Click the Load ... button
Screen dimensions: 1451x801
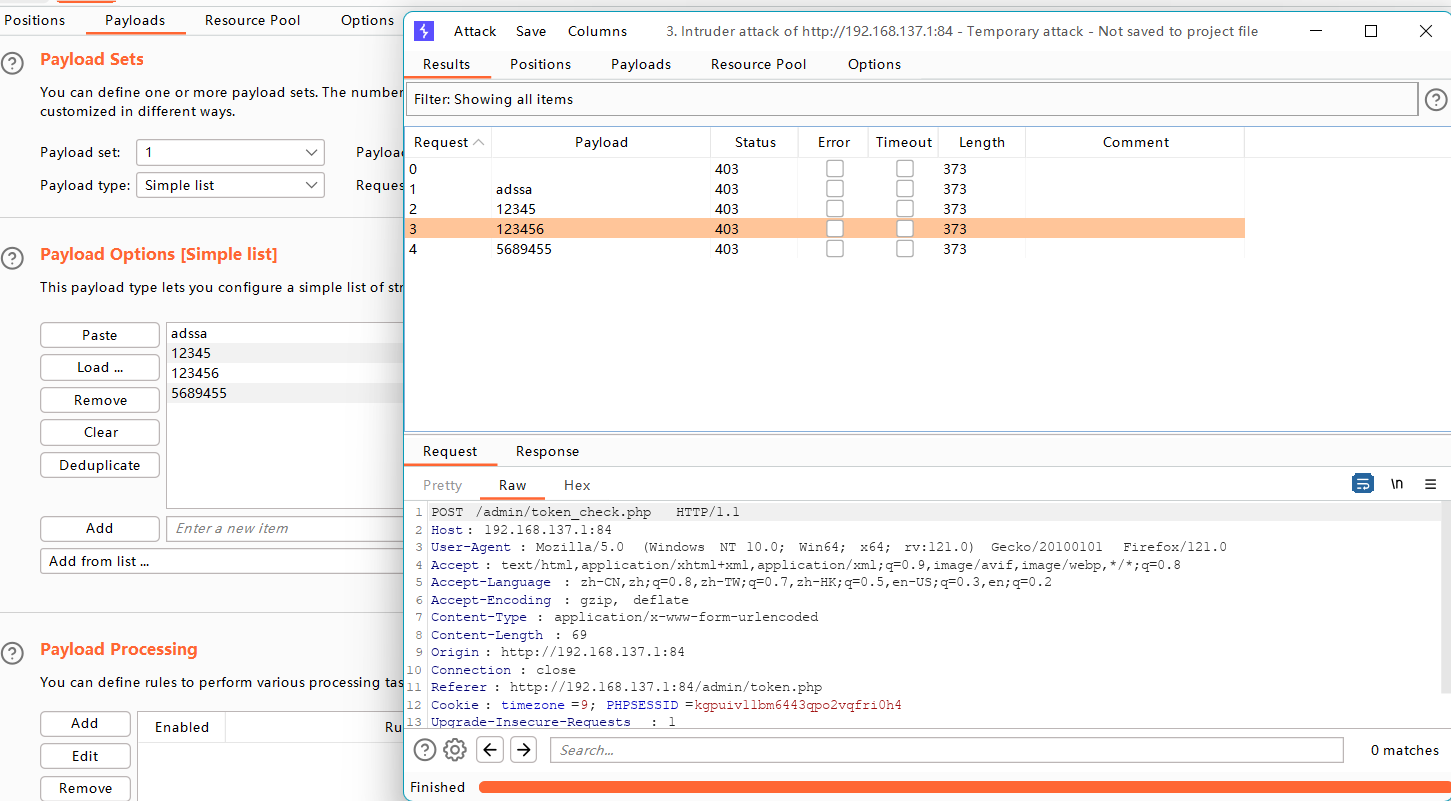(100, 367)
